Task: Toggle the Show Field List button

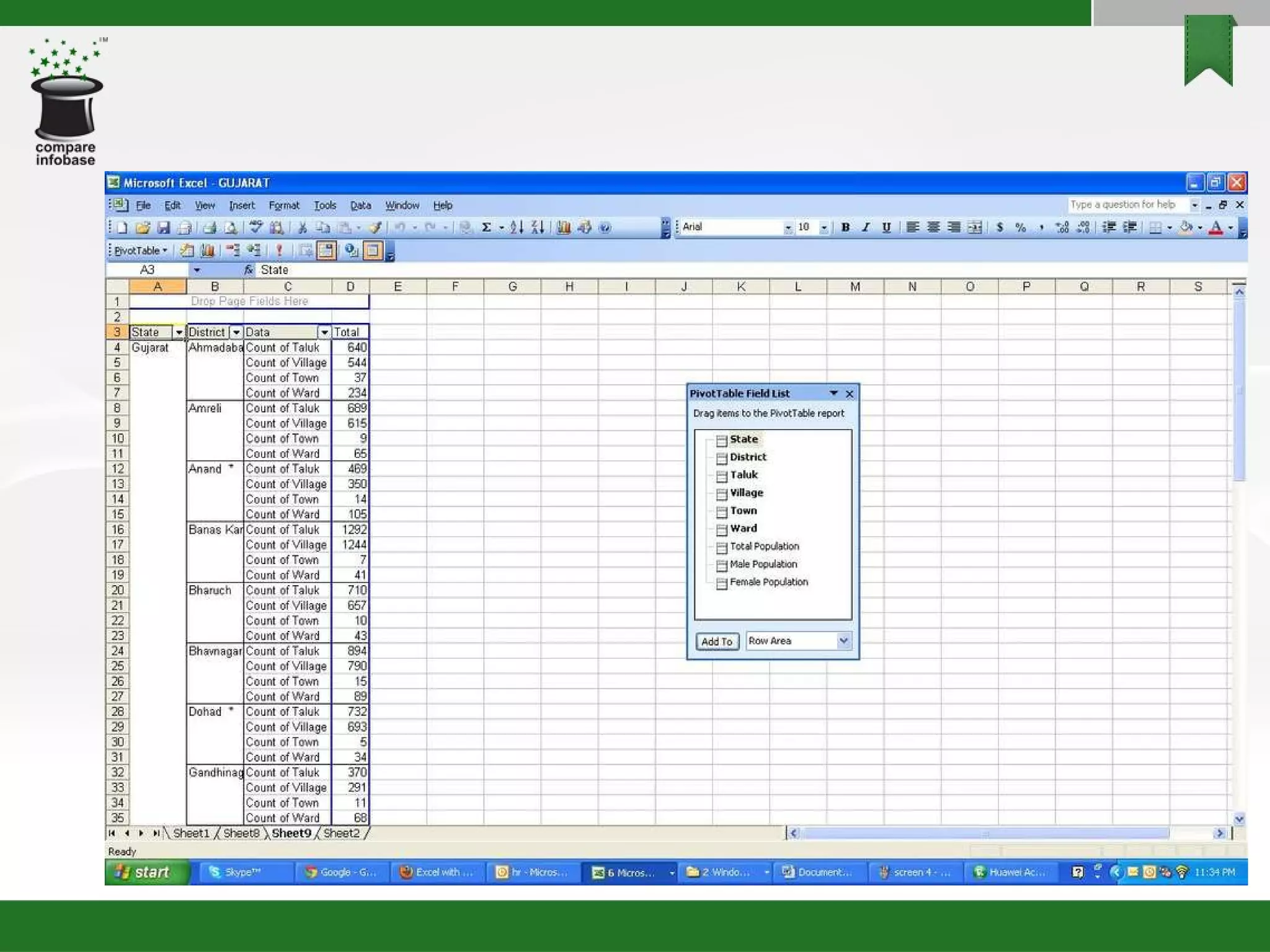Action: pyautogui.click(x=373, y=250)
